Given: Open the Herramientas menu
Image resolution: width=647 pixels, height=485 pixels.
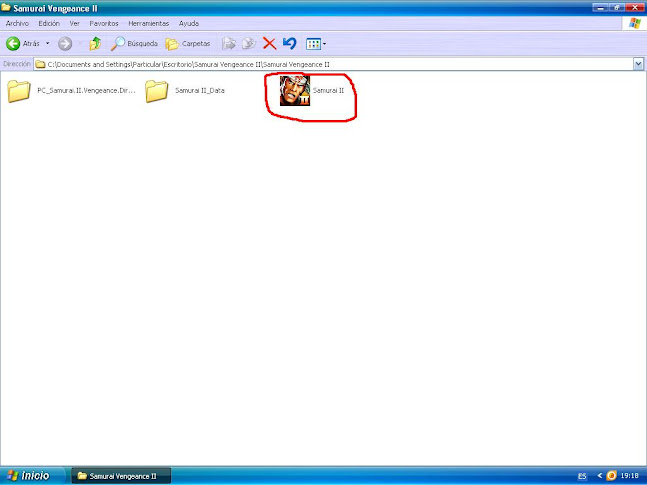Looking at the screenshot, I should pos(149,24).
